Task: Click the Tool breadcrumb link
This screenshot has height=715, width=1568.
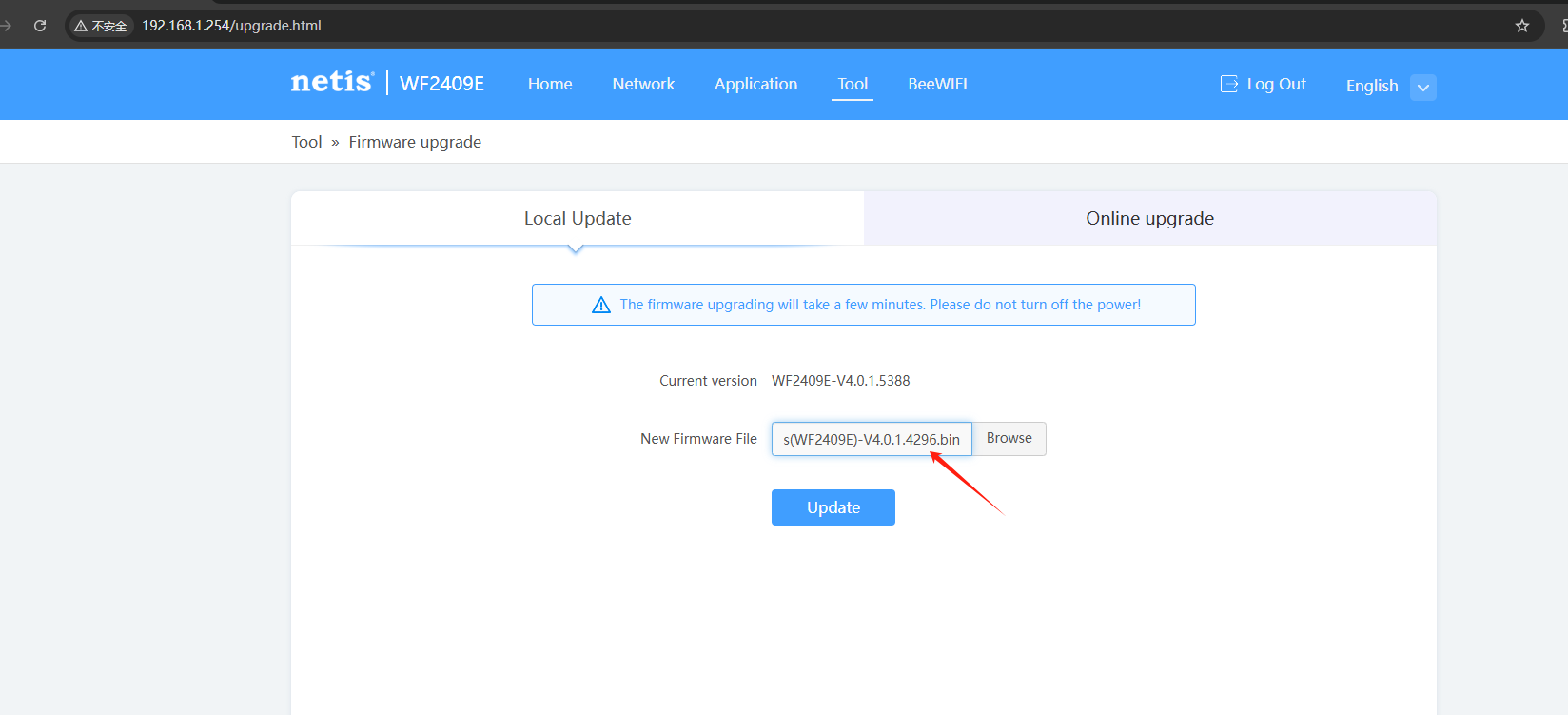Action: coord(306,142)
